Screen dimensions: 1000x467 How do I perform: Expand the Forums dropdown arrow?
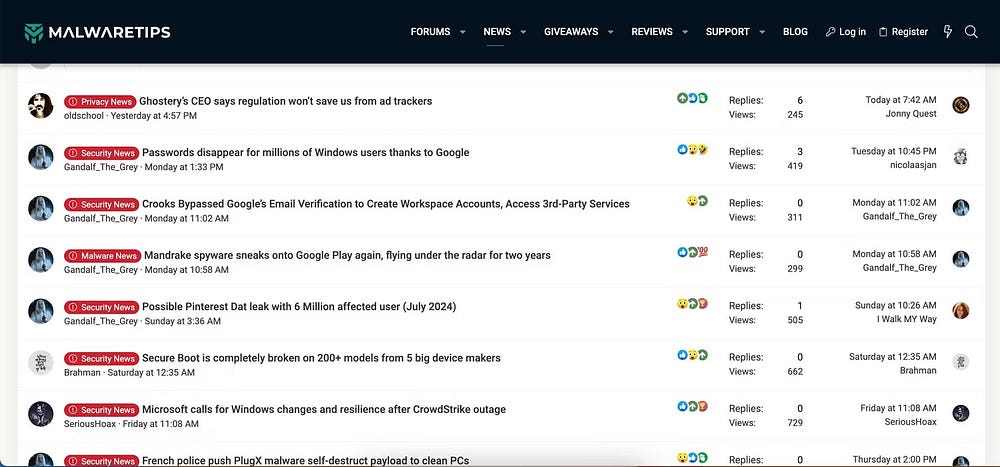[x=463, y=32]
